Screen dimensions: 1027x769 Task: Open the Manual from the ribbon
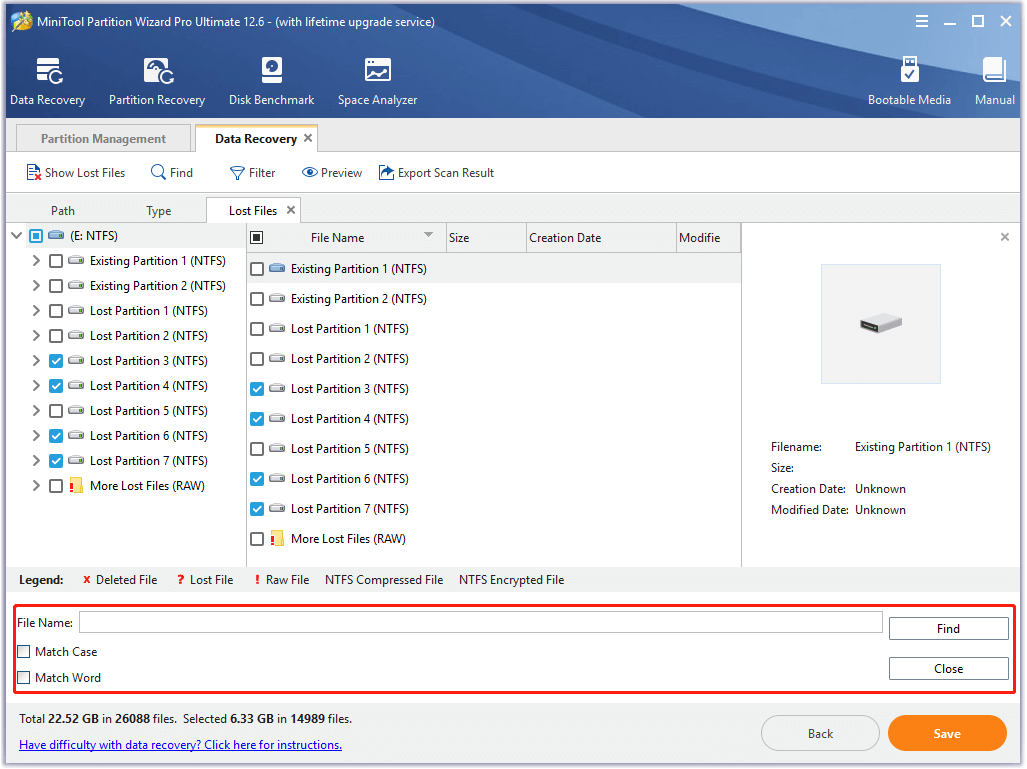pyautogui.click(x=994, y=81)
